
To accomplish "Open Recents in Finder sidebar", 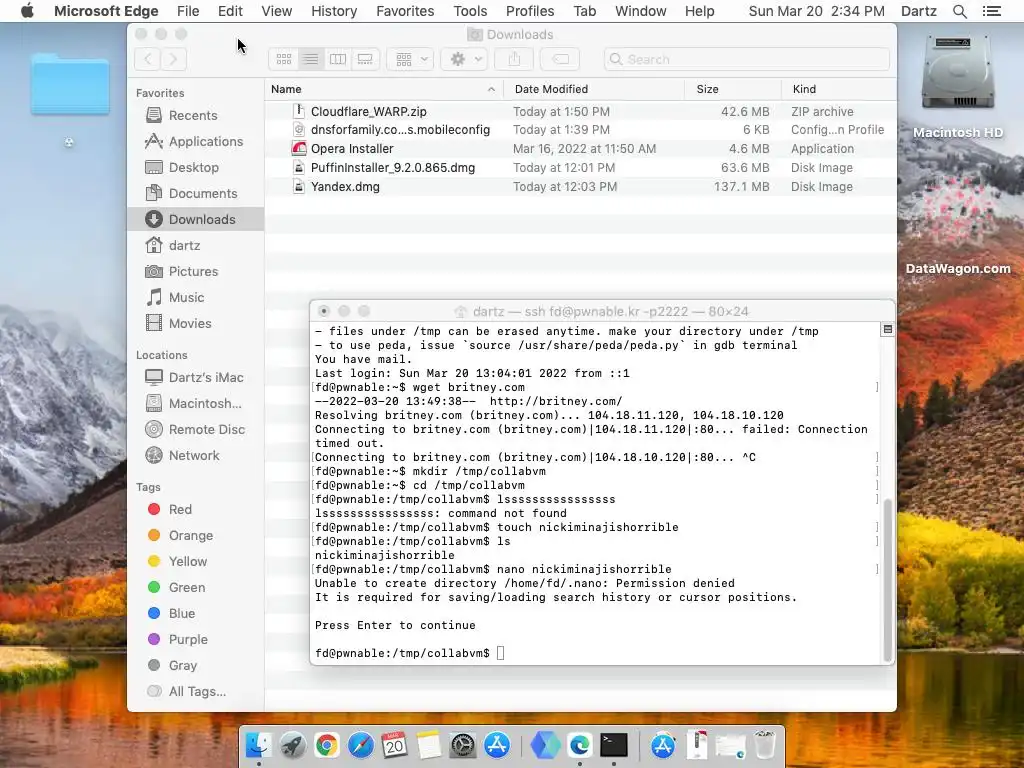I will pos(195,116).
